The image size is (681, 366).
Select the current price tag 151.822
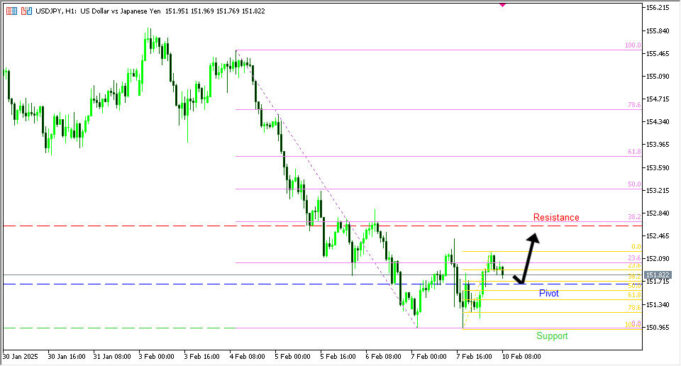click(x=658, y=275)
